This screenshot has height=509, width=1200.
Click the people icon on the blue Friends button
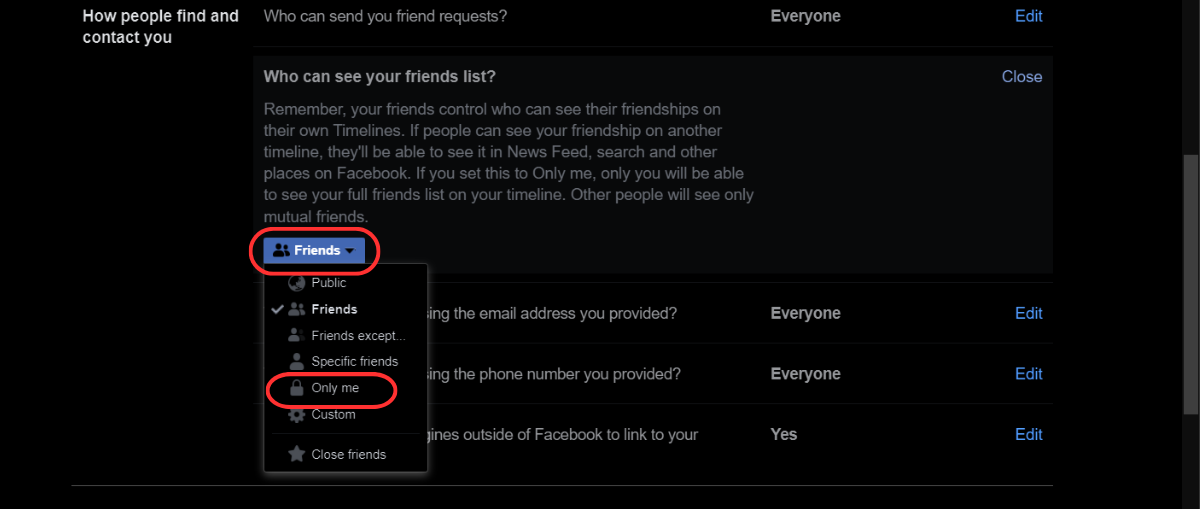(281, 251)
